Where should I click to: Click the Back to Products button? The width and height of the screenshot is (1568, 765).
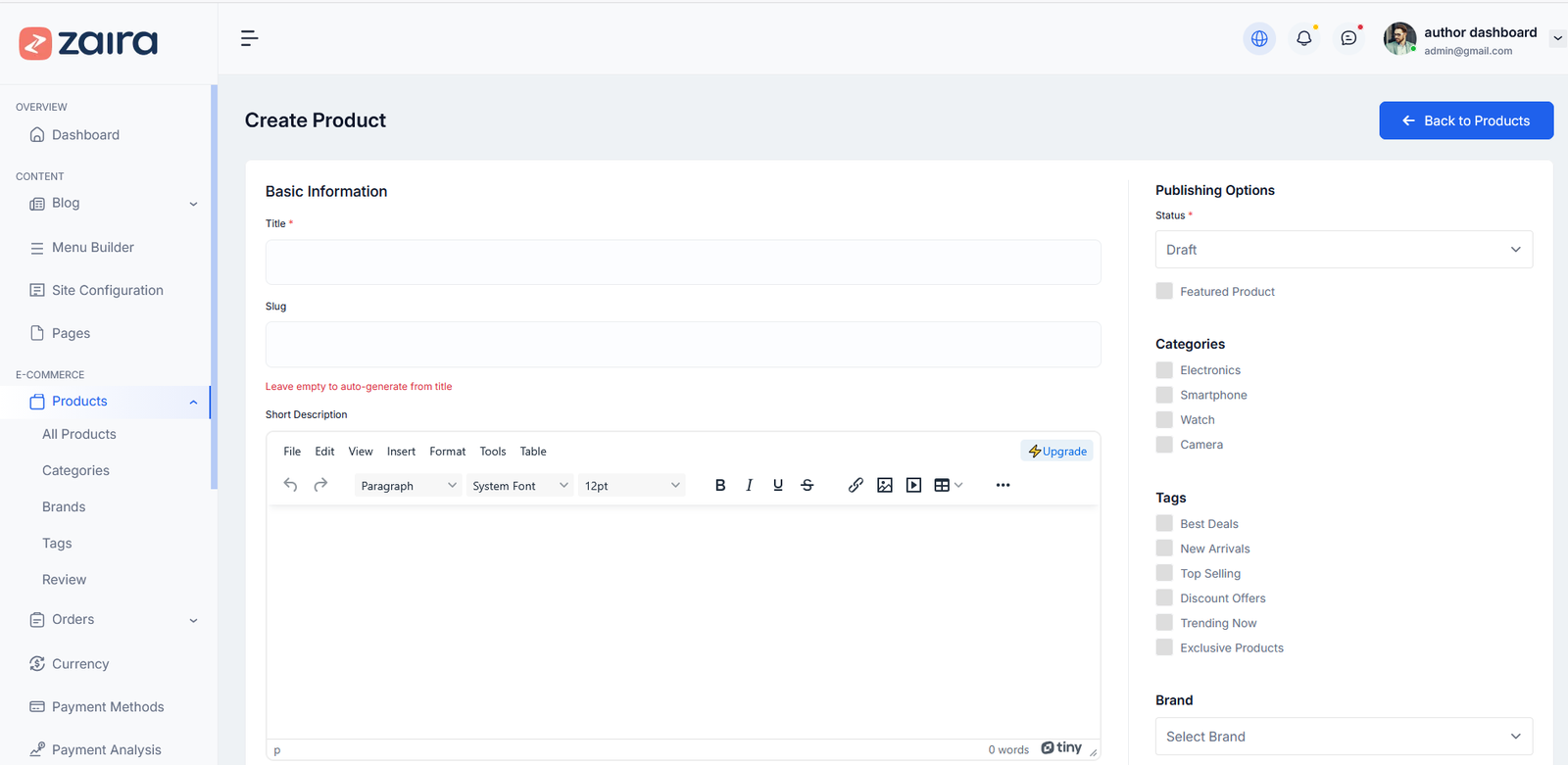[1466, 120]
